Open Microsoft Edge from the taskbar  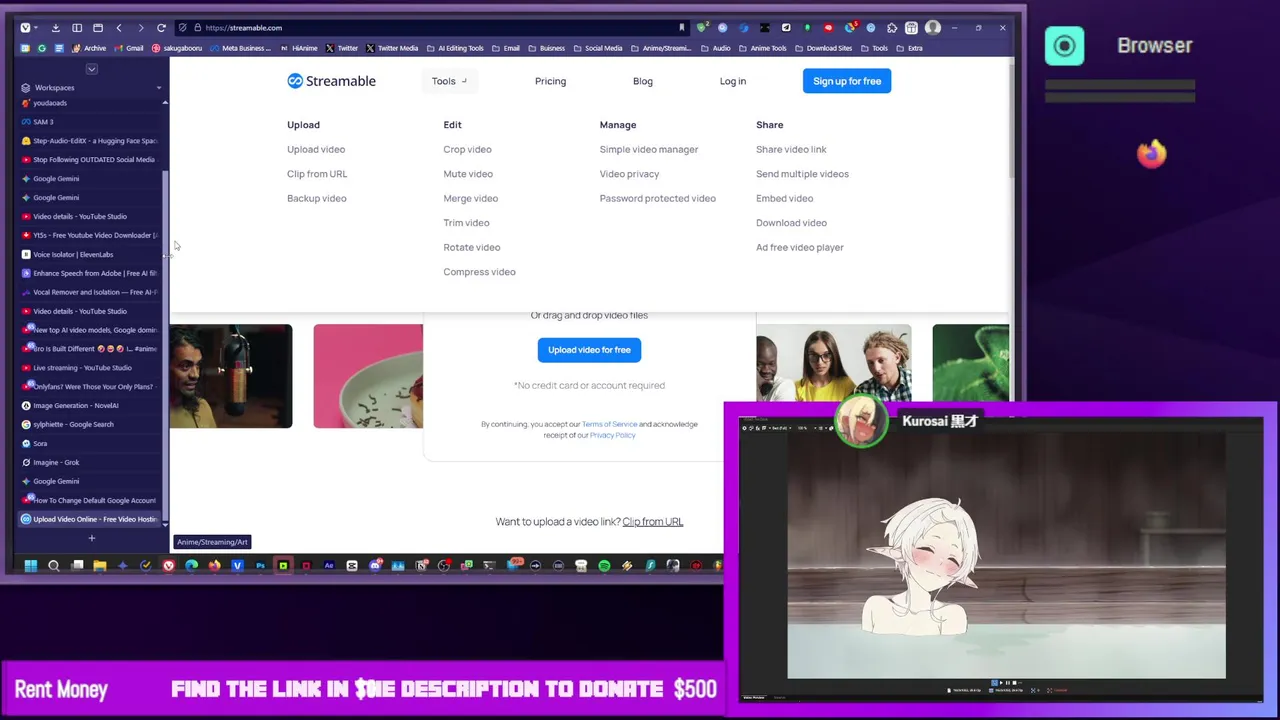tap(191, 566)
